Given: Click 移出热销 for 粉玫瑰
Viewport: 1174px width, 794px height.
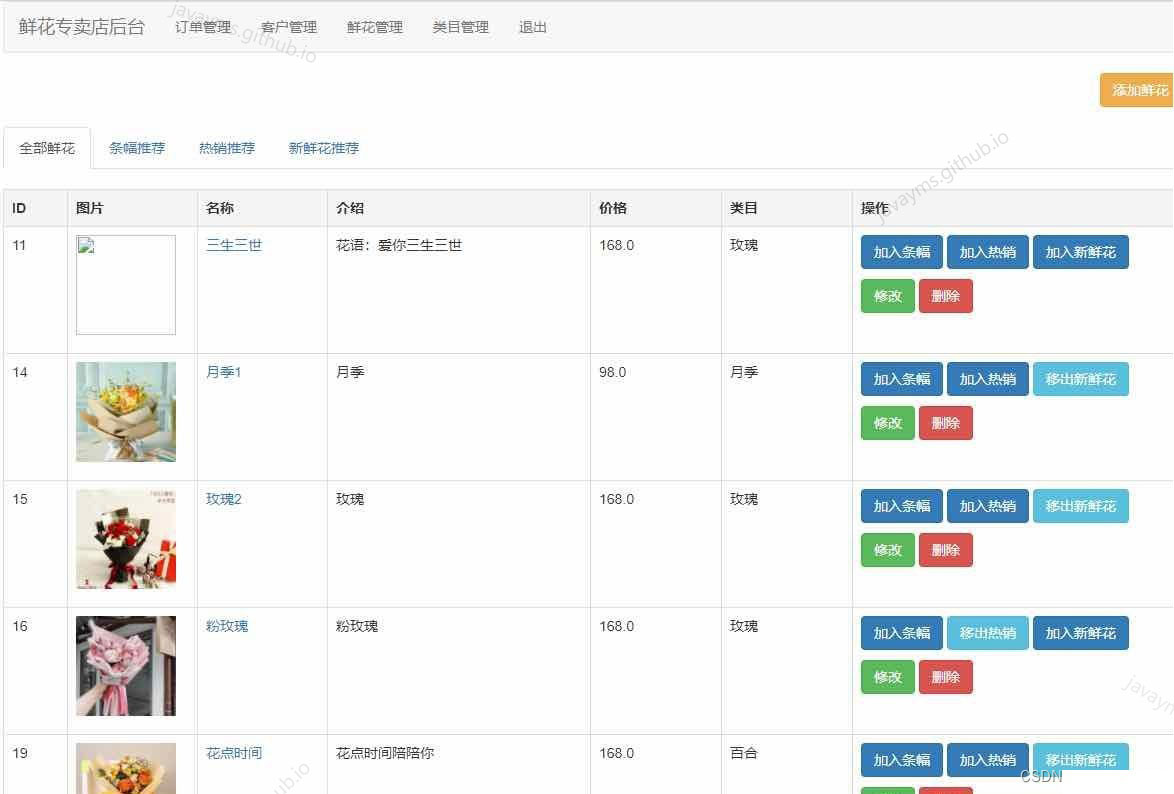Looking at the screenshot, I should (x=987, y=632).
